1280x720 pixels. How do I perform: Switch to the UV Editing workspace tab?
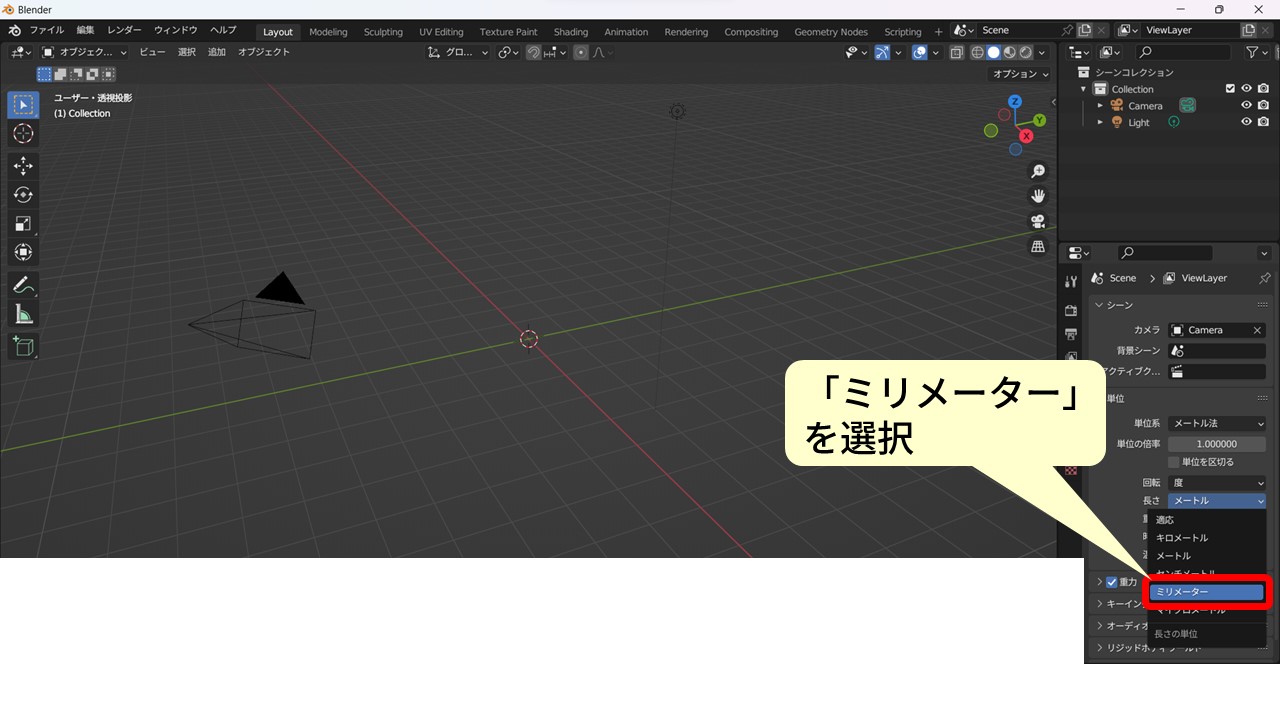[x=441, y=32]
